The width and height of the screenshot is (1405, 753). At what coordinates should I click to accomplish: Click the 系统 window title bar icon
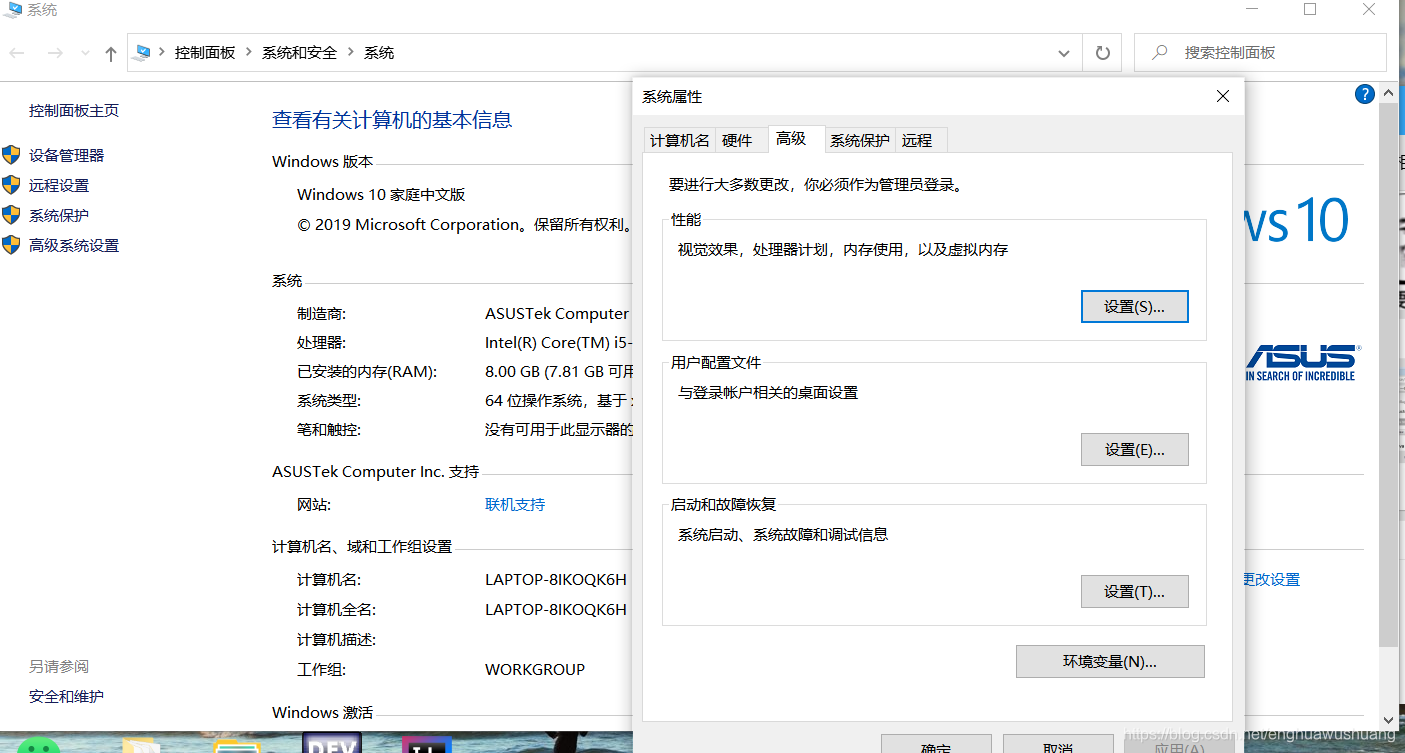(12, 9)
